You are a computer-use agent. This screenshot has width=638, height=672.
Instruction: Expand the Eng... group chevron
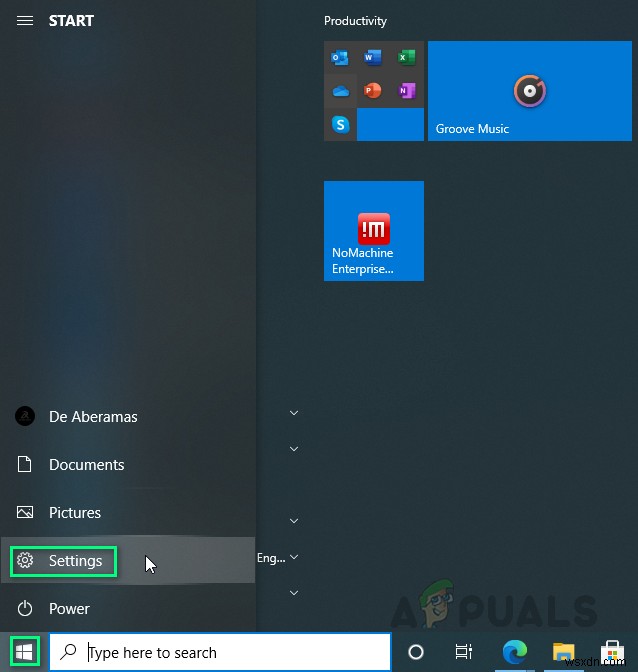point(294,557)
